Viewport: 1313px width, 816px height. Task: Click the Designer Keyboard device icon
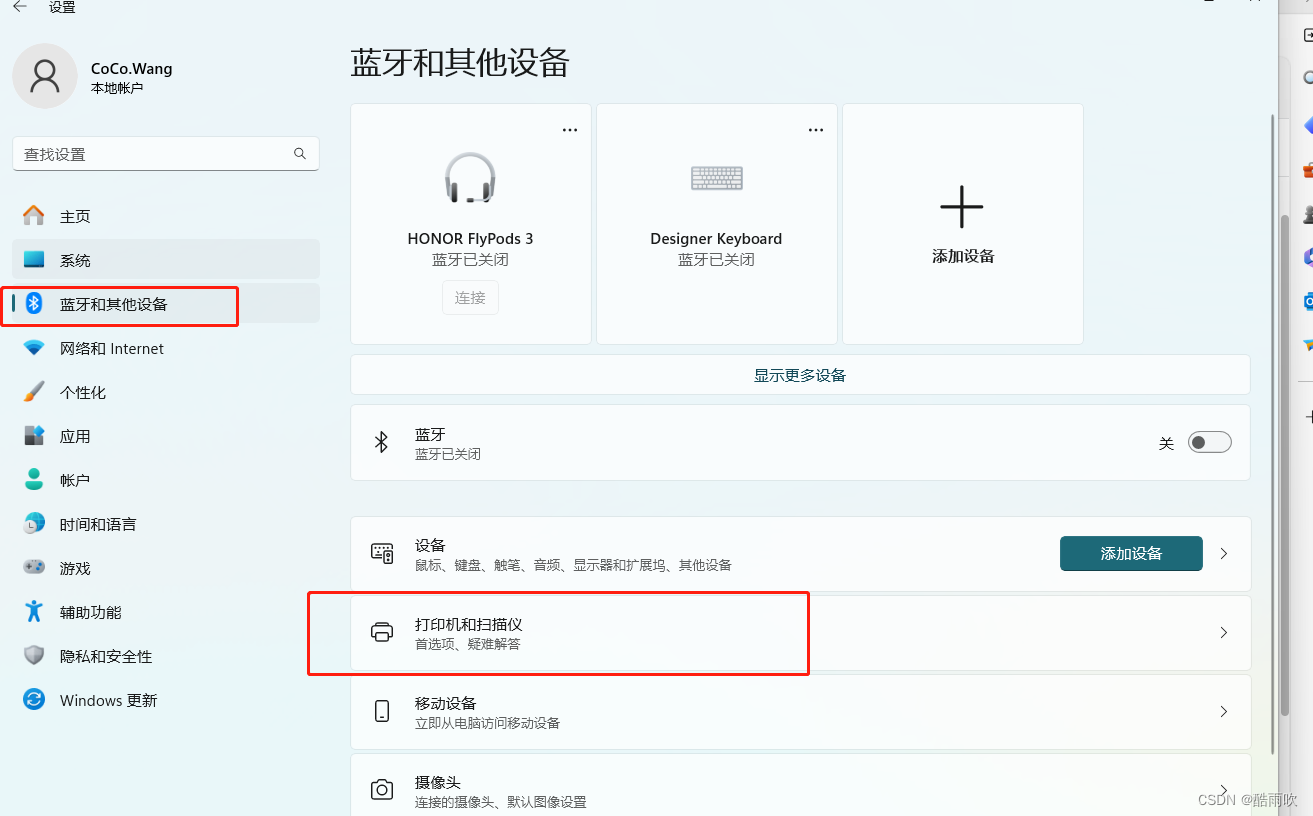point(717,178)
